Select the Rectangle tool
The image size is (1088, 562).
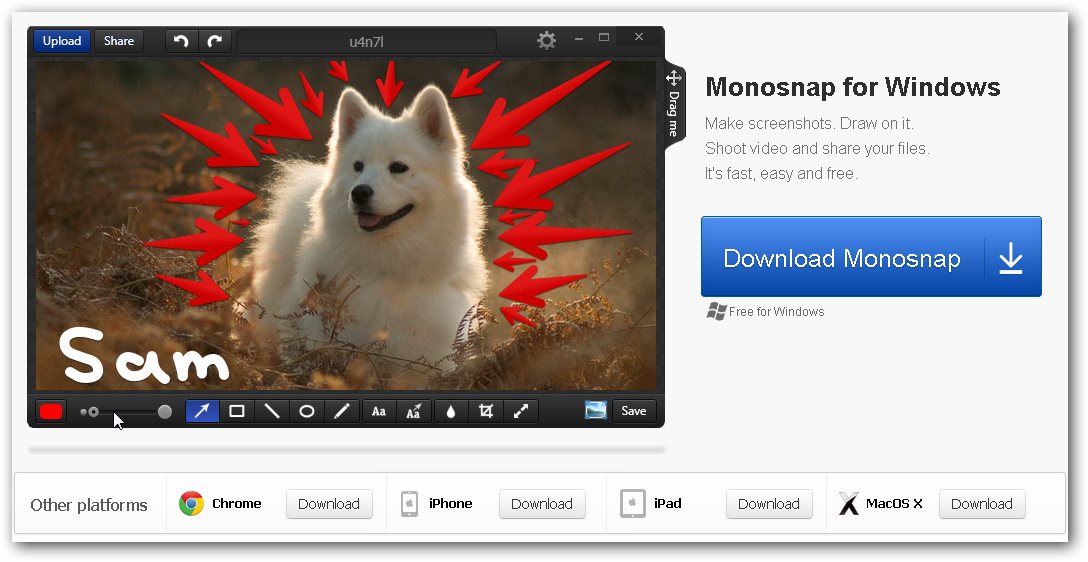(237, 411)
